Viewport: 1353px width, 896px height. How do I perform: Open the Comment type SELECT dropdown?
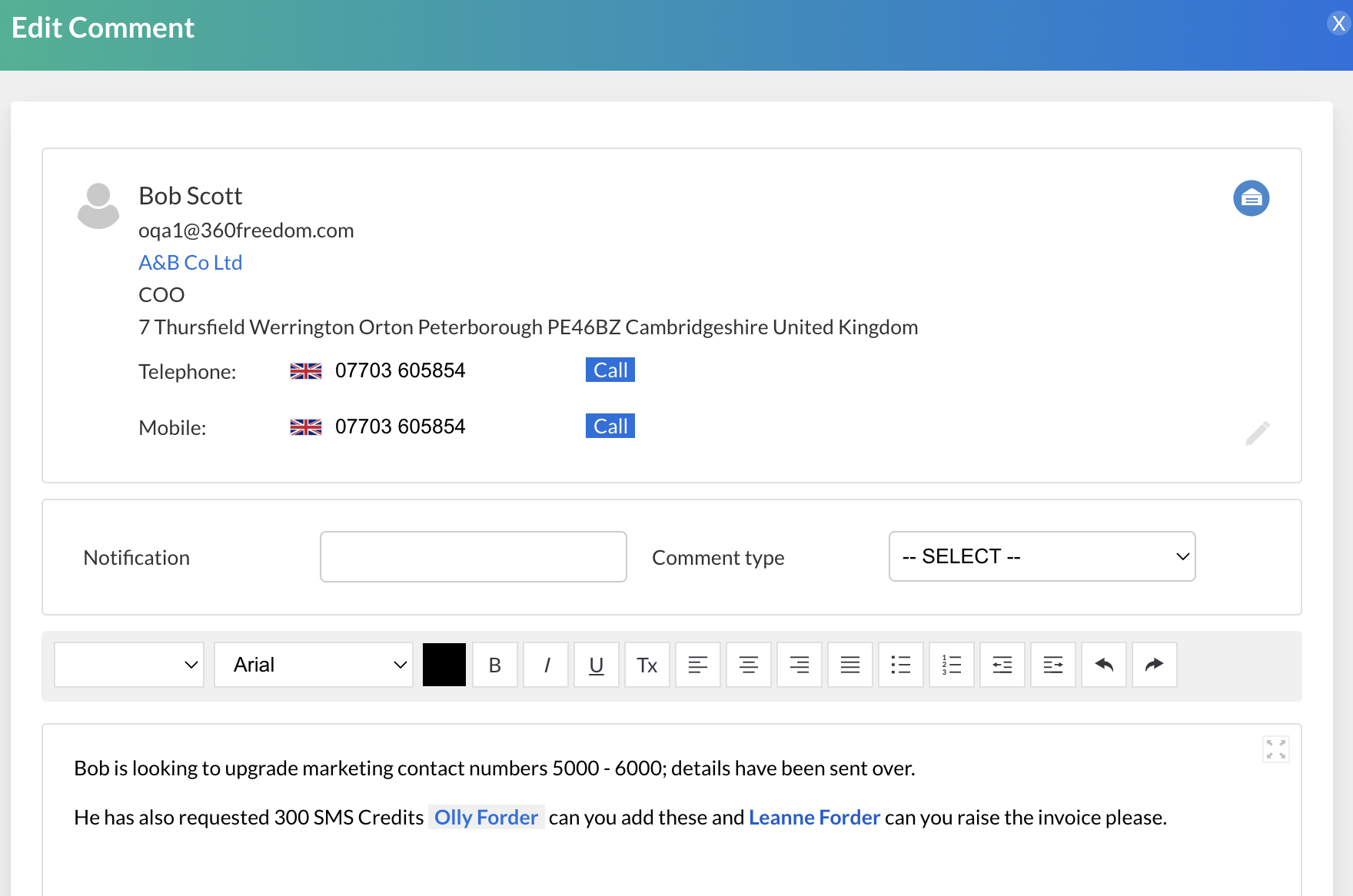pyautogui.click(x=1042, y=556)
